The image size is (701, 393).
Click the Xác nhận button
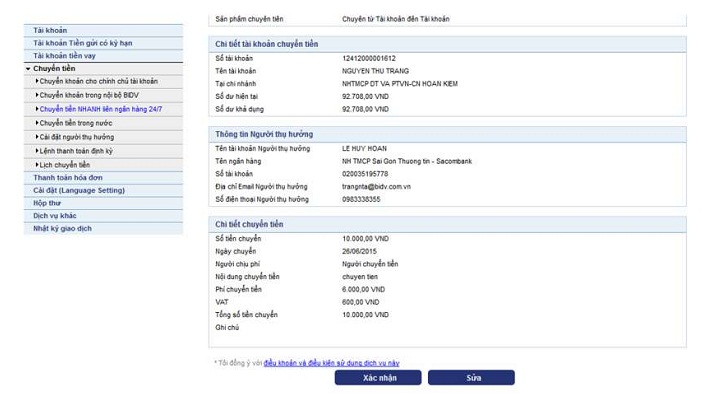(378, 378)
